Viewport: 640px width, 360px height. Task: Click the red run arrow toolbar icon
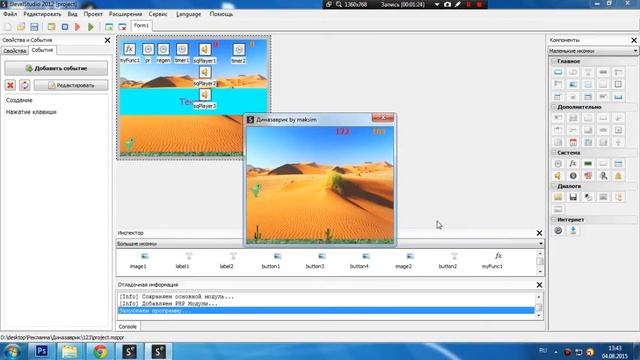pyautogui.click(x=78, y=27)
